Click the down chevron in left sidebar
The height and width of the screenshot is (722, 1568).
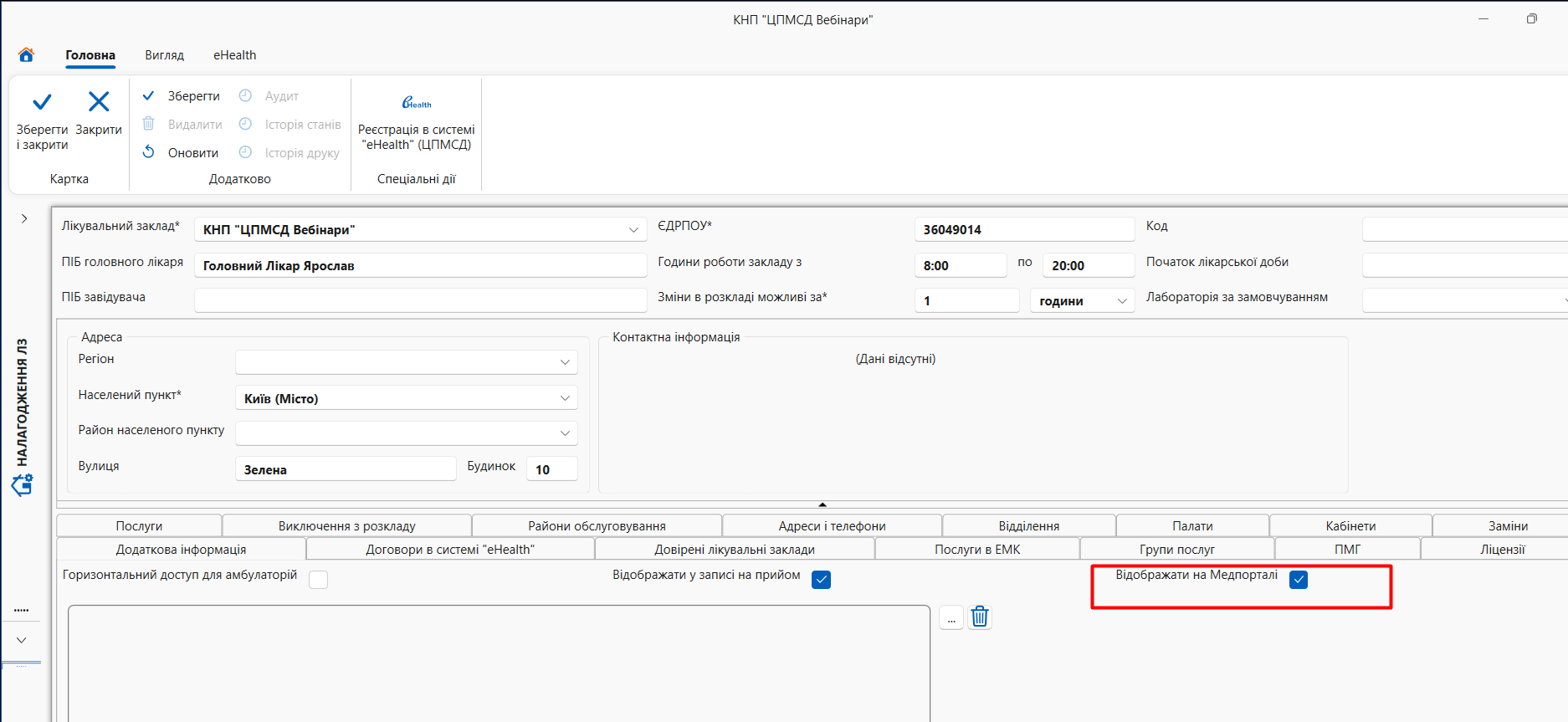point(22,640)
